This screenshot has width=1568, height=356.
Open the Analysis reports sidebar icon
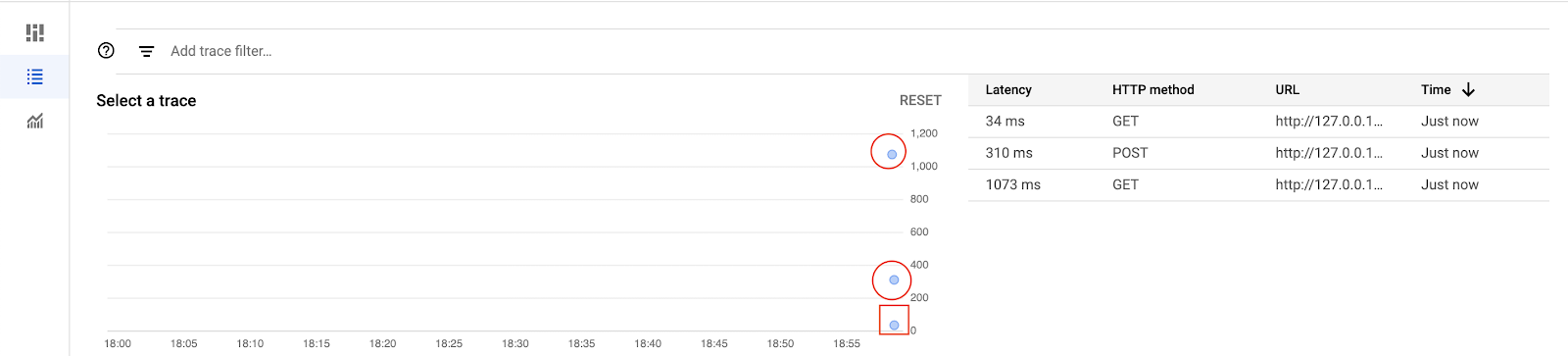[x=35, y=121]
